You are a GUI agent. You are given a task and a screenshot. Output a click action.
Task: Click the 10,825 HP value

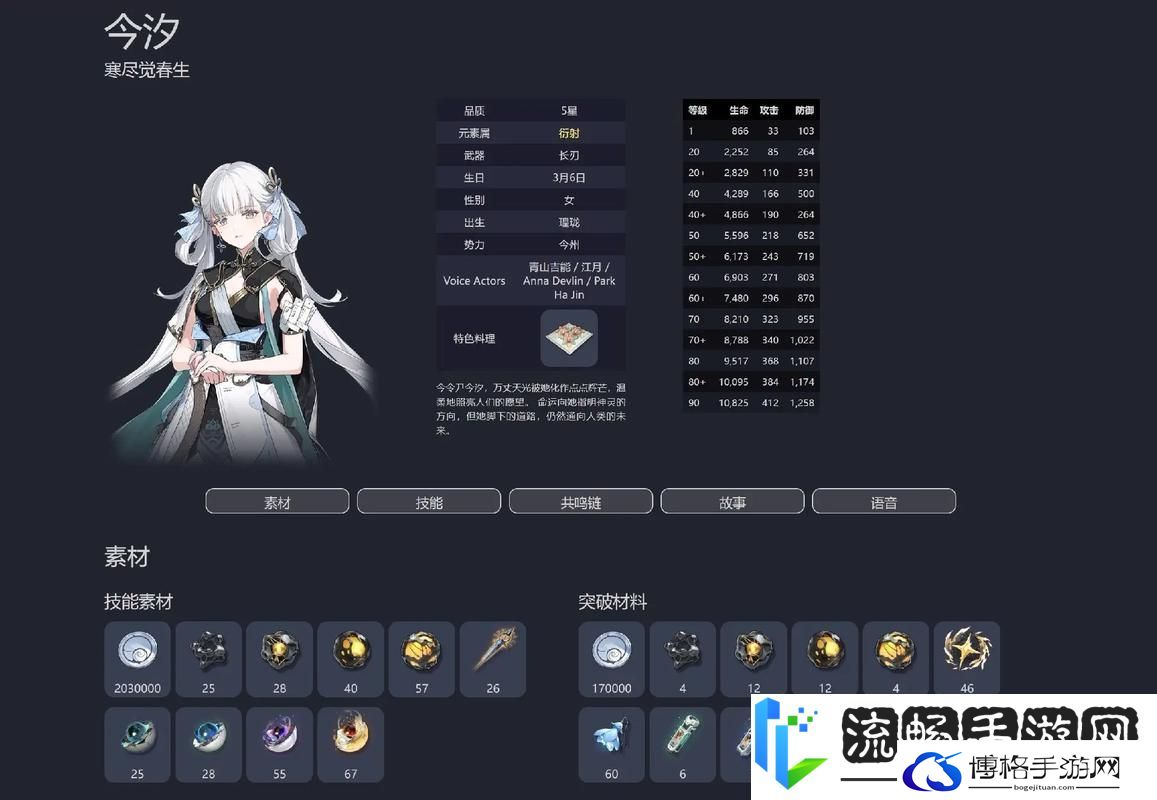click(733, 402)
